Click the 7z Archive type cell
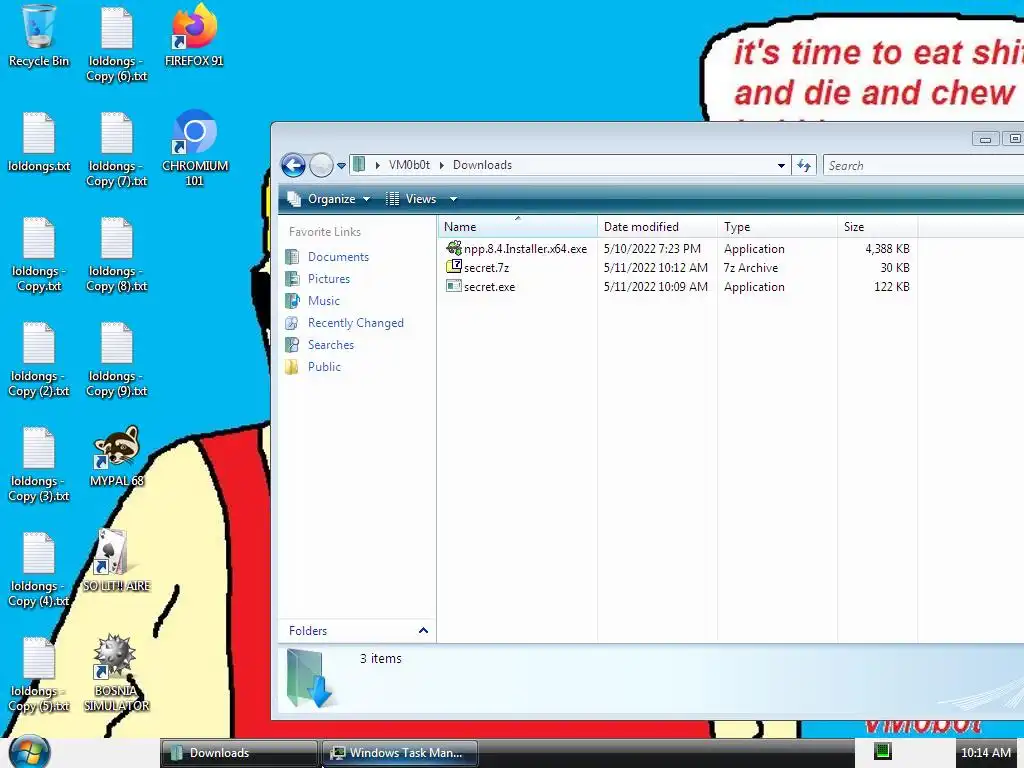Image resolution: width=1024 pixels, height=768 pixels. coord(750,268)
